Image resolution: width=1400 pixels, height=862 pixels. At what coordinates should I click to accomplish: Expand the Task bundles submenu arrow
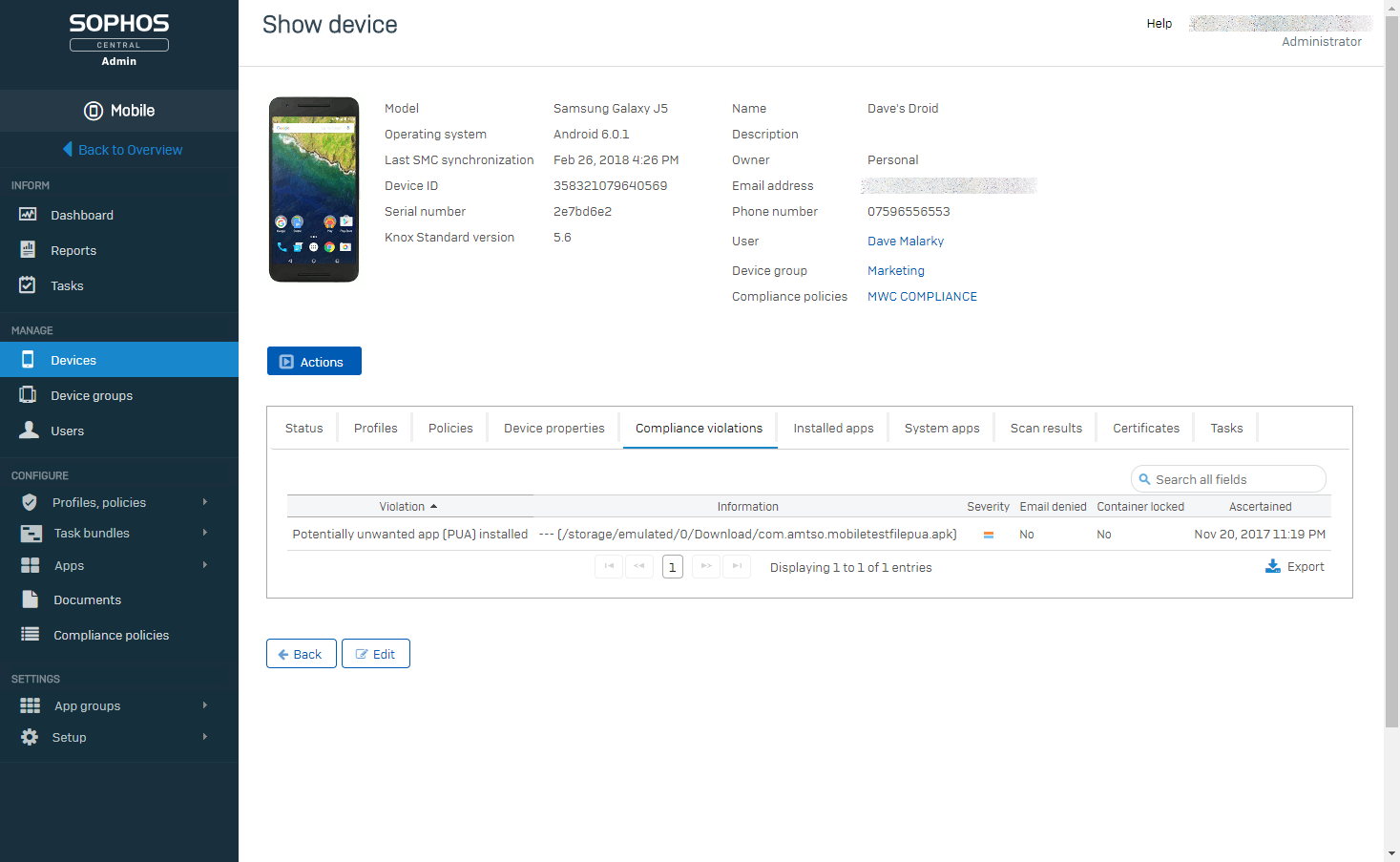pyautogui.click(x=204, y=533)
